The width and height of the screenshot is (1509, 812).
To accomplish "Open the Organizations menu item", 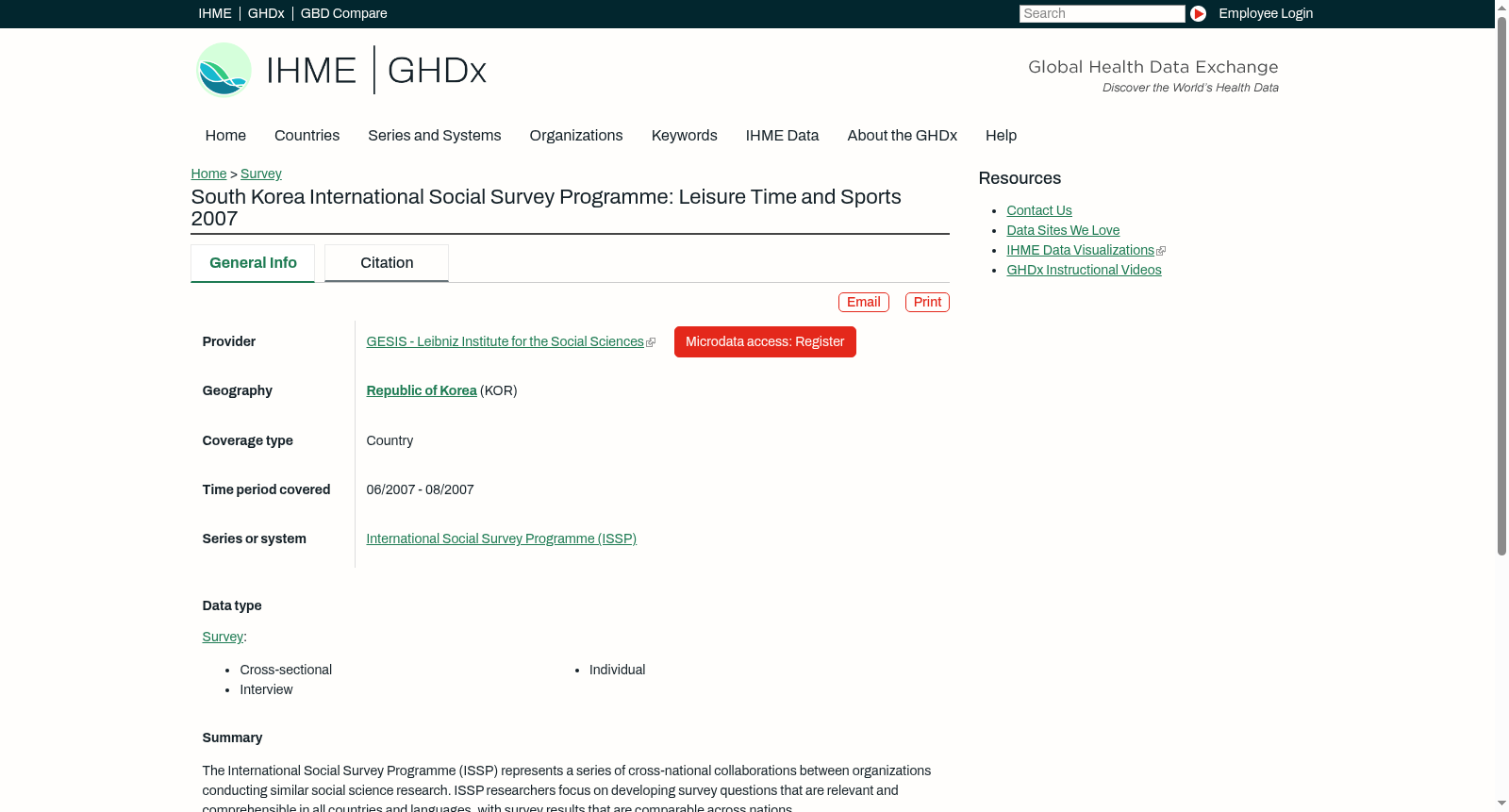I will [x=576, y=136].
